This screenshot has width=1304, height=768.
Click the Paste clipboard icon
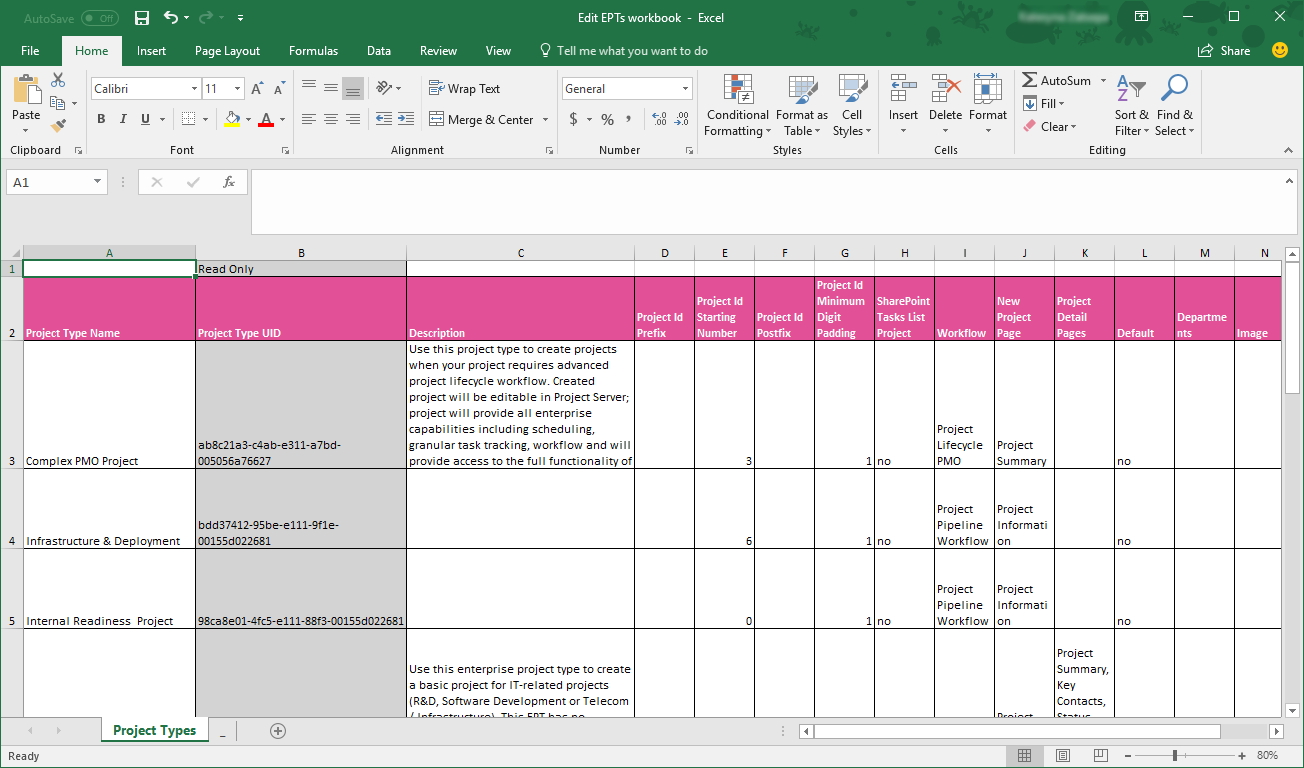[26, 90]
